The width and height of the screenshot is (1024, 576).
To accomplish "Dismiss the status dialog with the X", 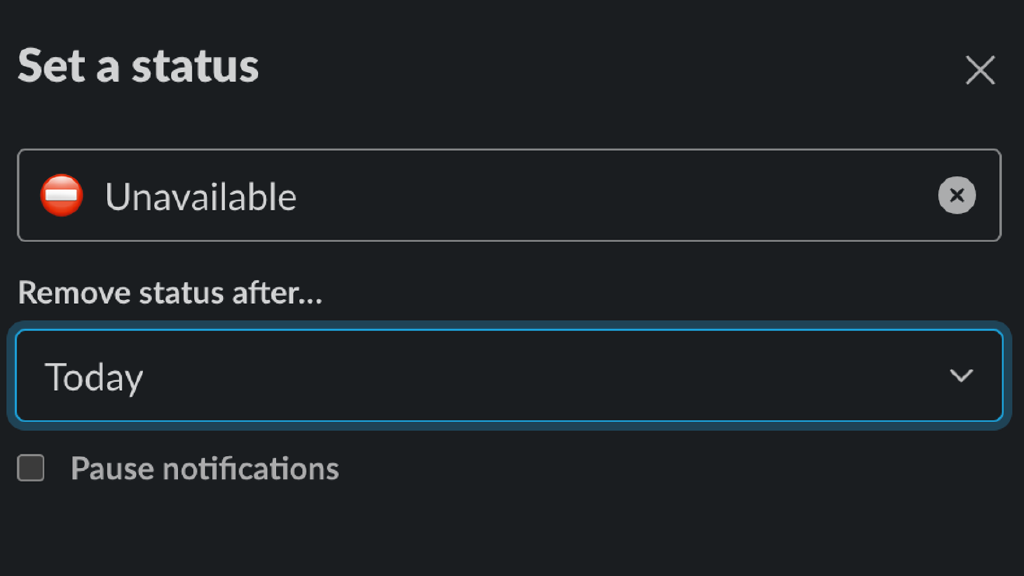I will (980, 70).
